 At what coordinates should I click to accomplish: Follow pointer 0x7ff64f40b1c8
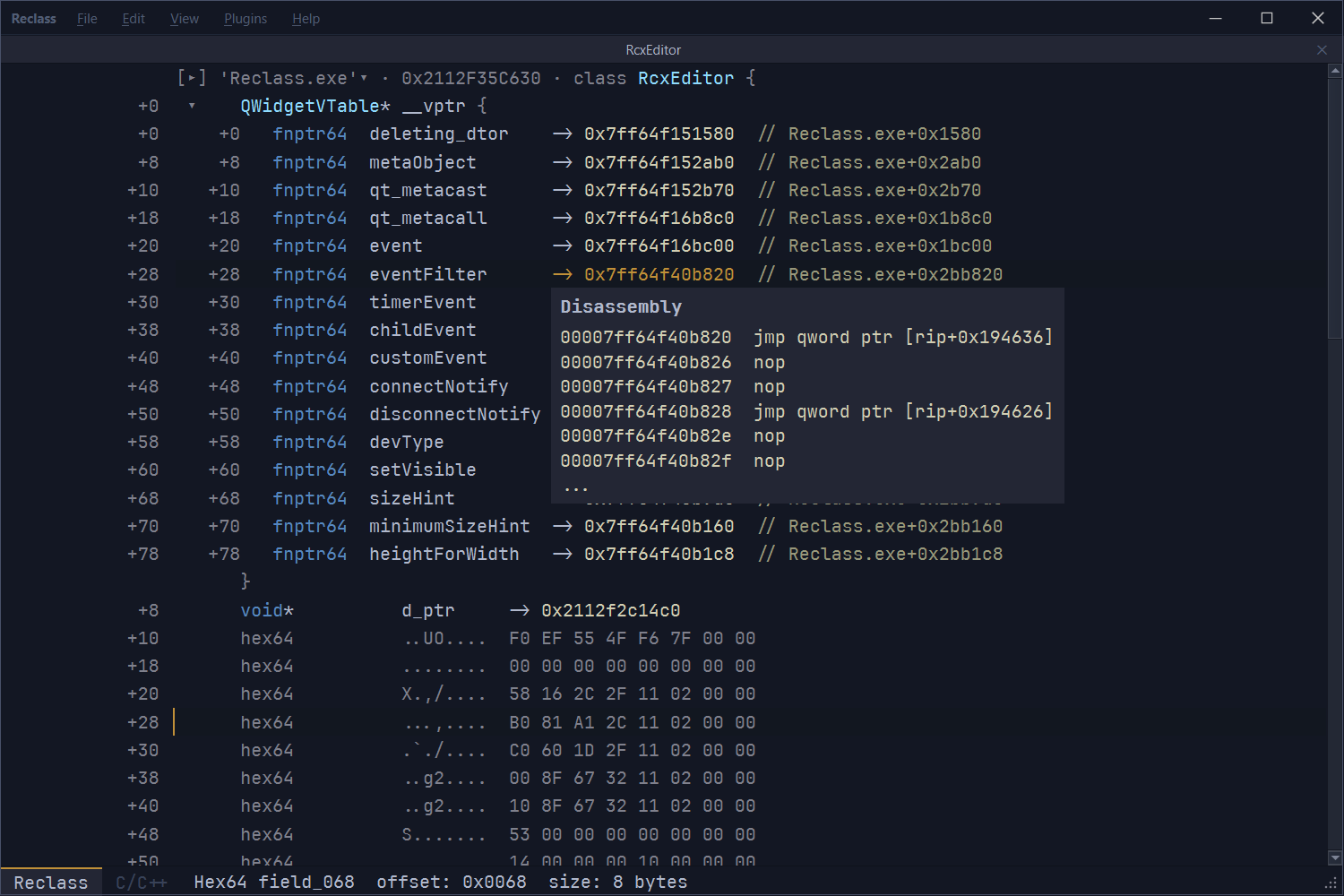coord(659,555)
